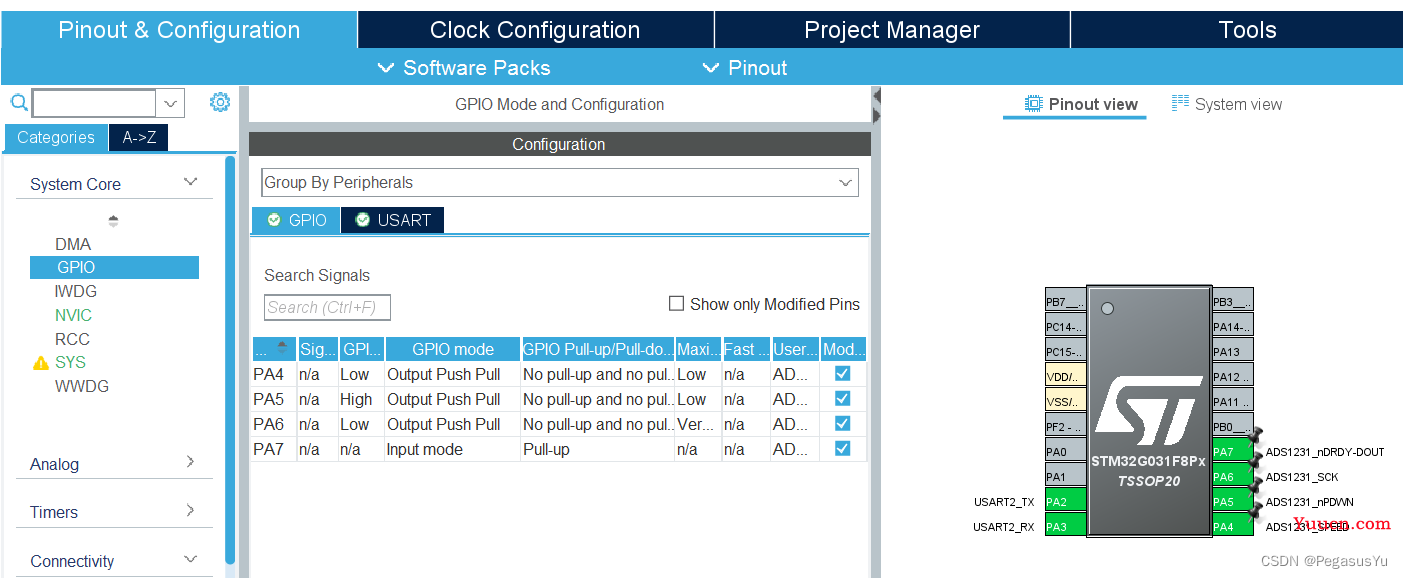The image size is (1403, 578).
Task: Click pin PB7 on chip
Action: tap(1065, 301)
